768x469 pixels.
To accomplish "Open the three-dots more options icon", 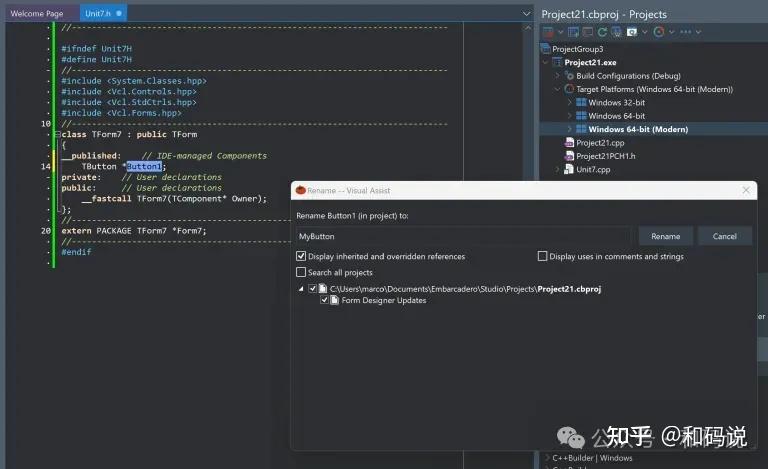I will coord(686,32).
